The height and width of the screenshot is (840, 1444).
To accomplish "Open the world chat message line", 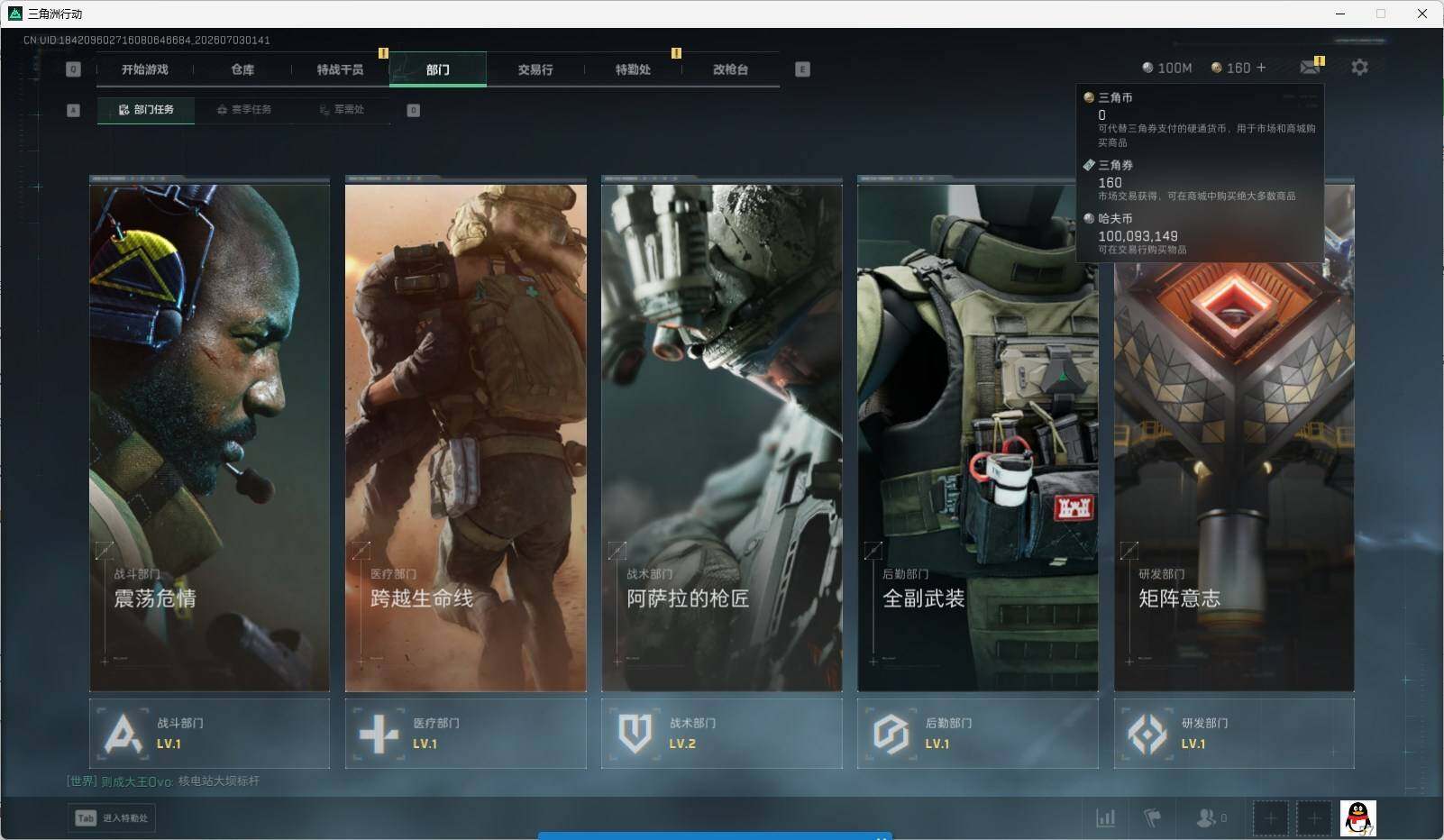I will (163, 781).
